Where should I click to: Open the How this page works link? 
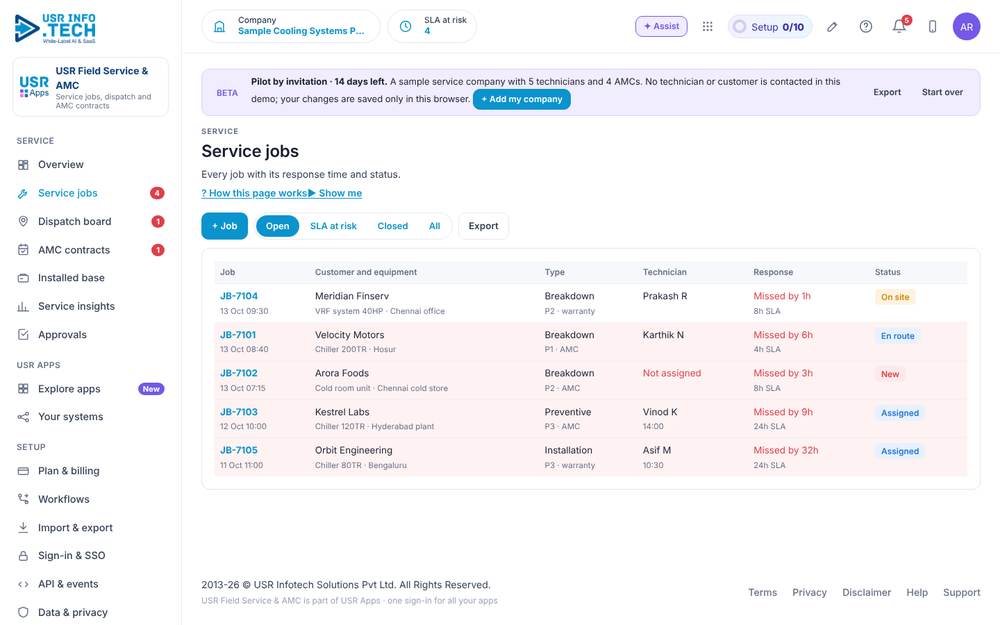(x=254, y=193)
